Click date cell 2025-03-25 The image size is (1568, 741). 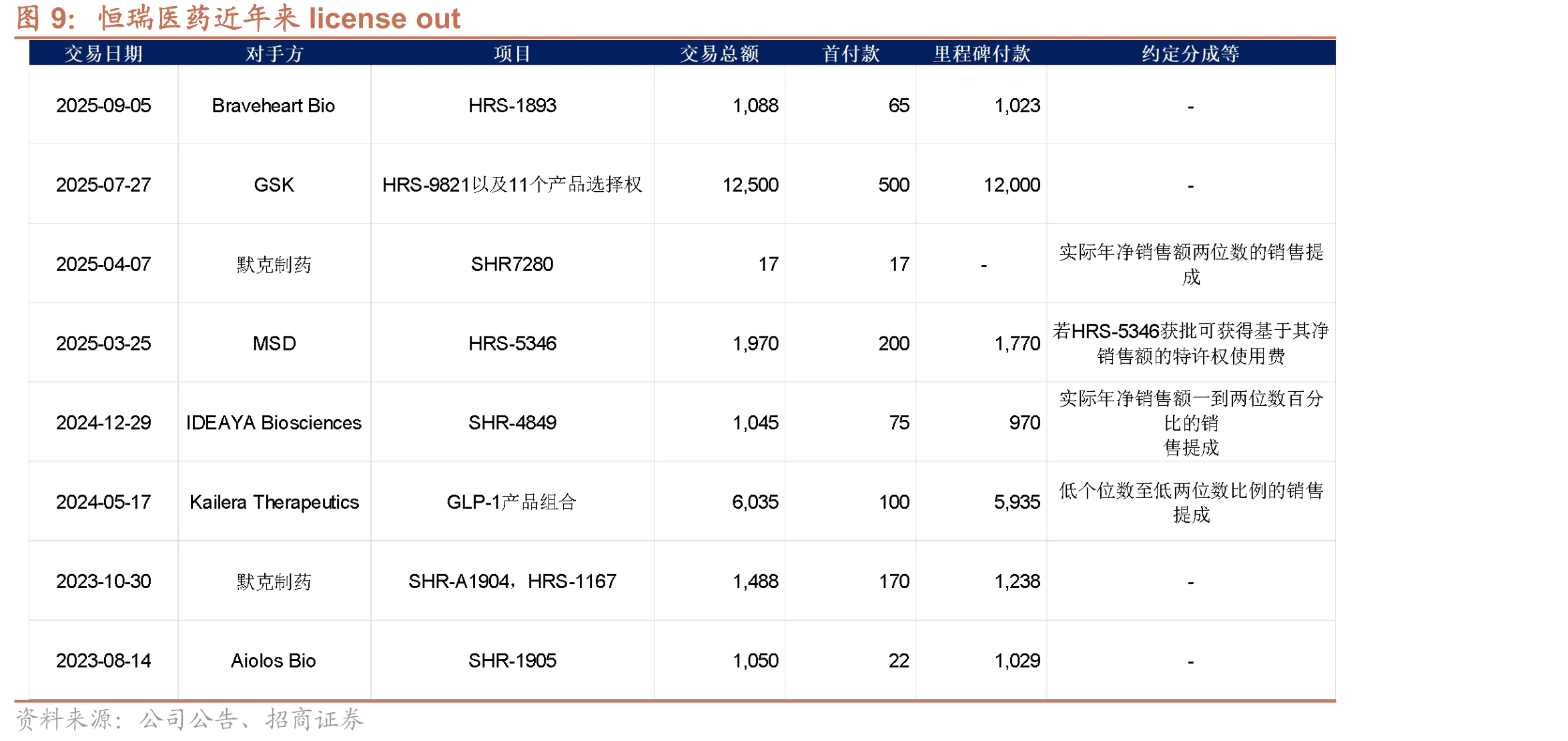pyautogui.click(x=103, y=344)
